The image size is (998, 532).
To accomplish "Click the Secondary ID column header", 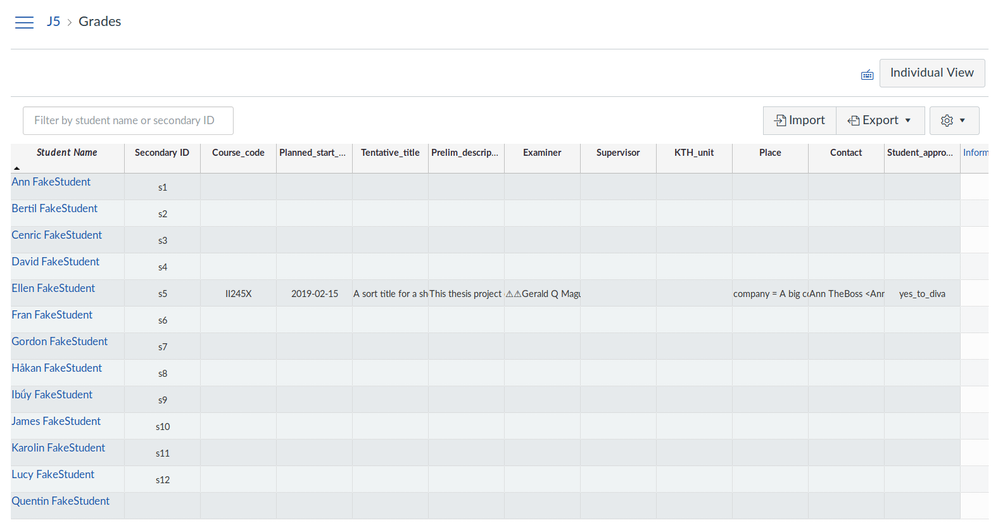I will (162, 153).
